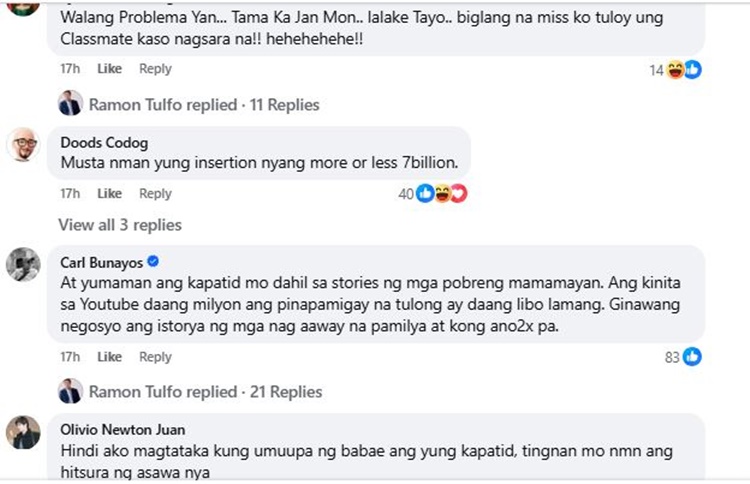This screenshot has width=750, height=484.
Task: Click Ramon Tulfo's avatar beside 11 Replies
Action: (x=70, y=104)
